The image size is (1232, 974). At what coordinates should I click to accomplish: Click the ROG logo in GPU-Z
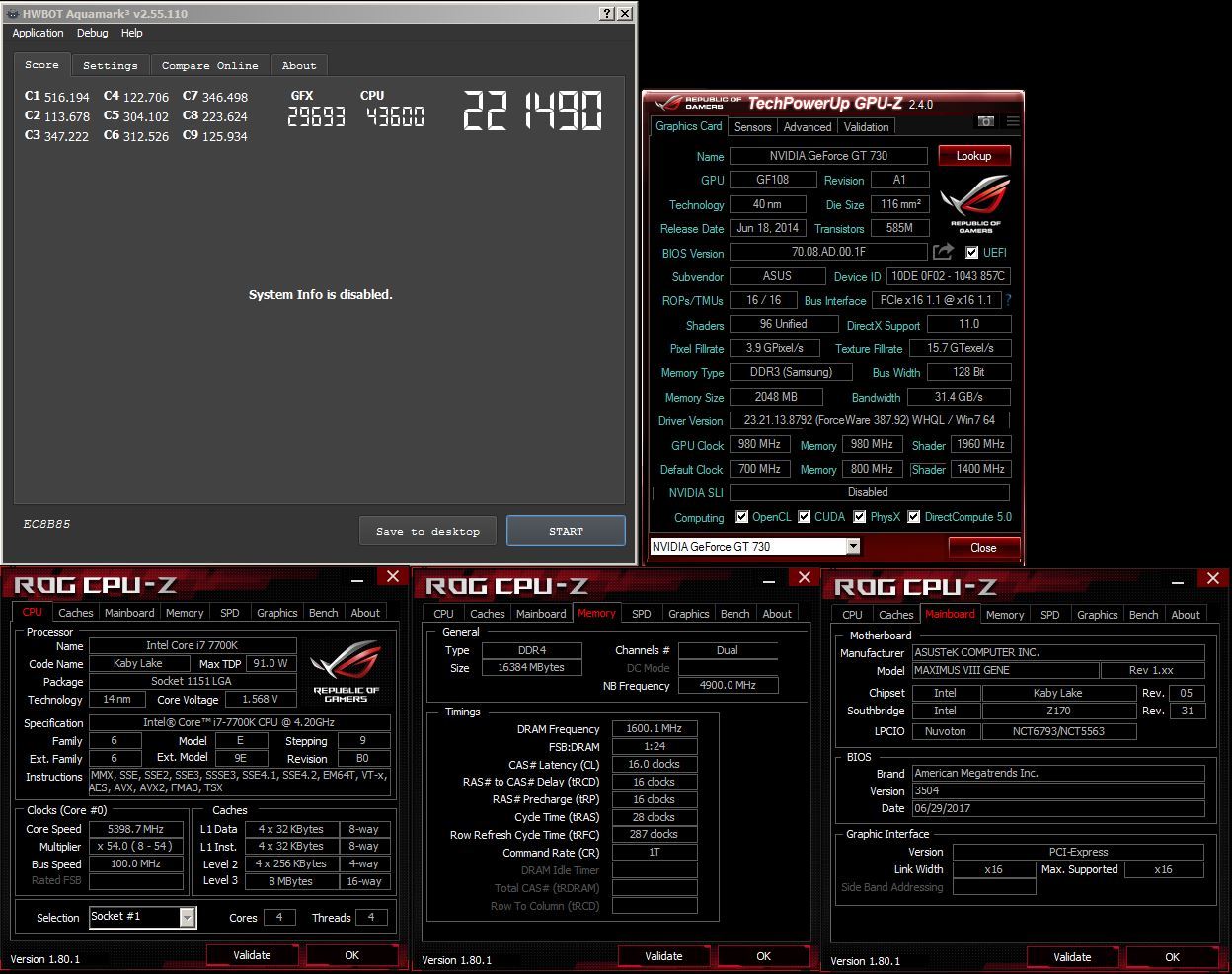coord(975,204)
